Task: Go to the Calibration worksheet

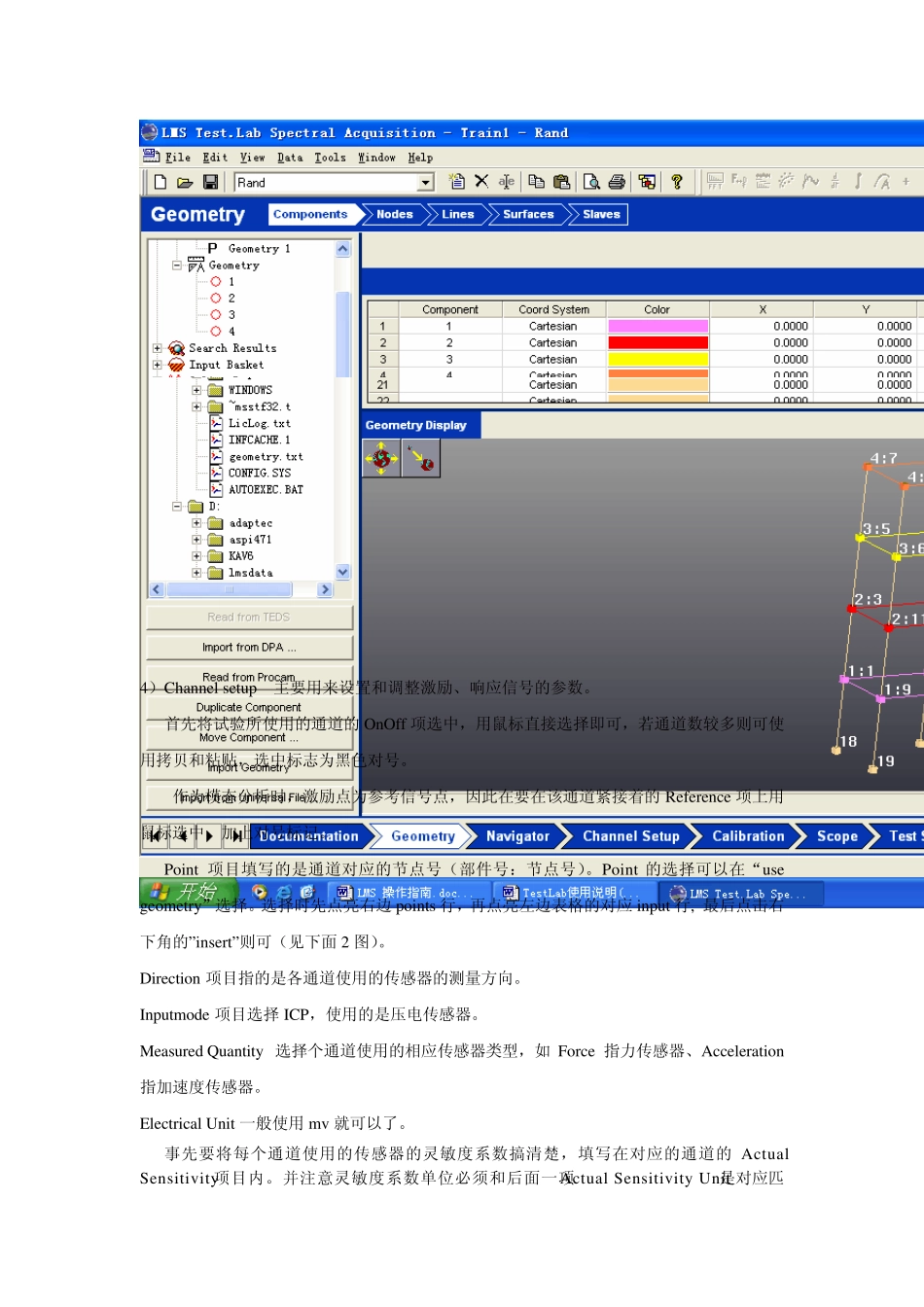Action: click(748, 835)
